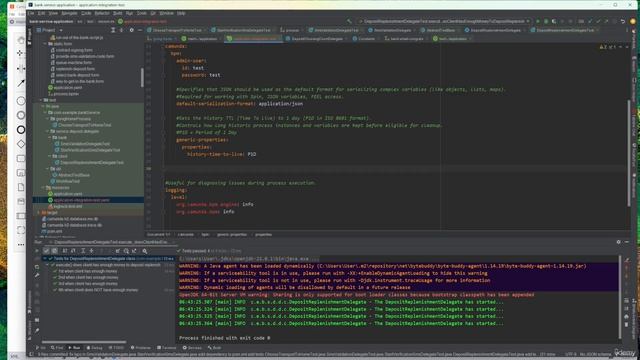Collapse all test results icon
The height and width of the screenshot is (360, 640).
91,251
